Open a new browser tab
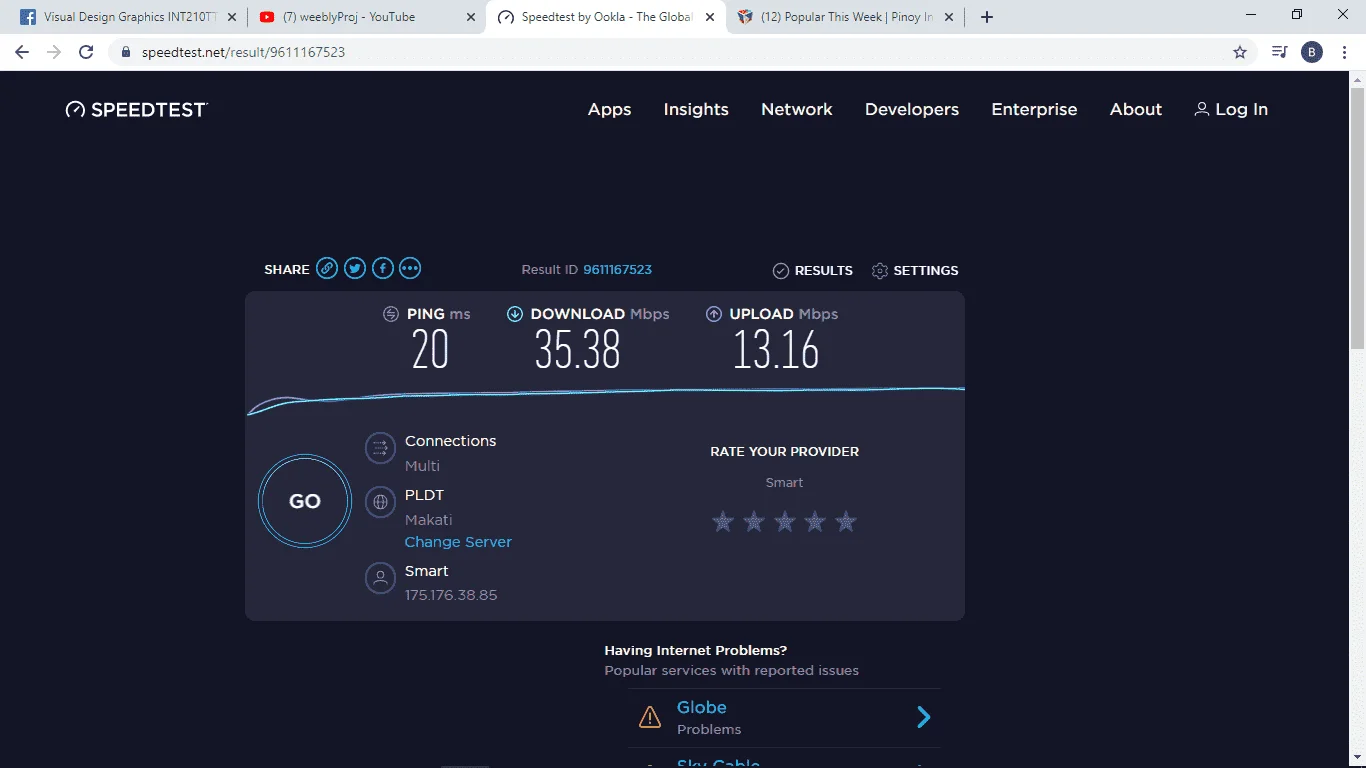Screen dimensions: 1366x768 987,17
